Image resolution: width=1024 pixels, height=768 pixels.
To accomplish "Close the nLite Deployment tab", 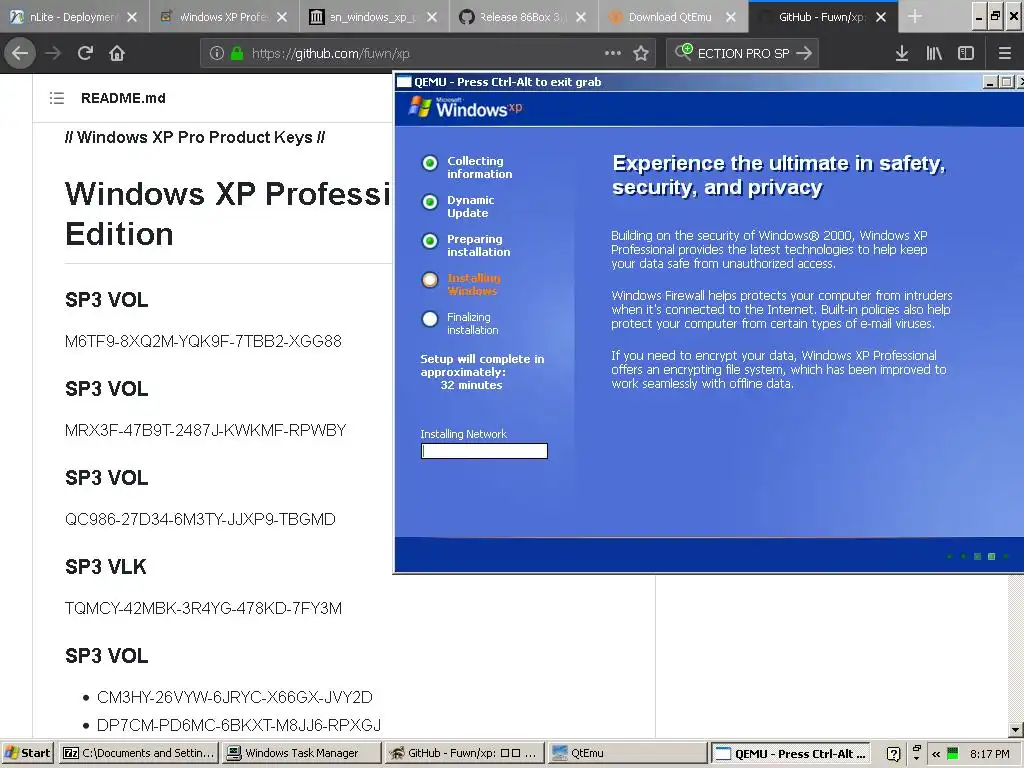I will [132, 17].
